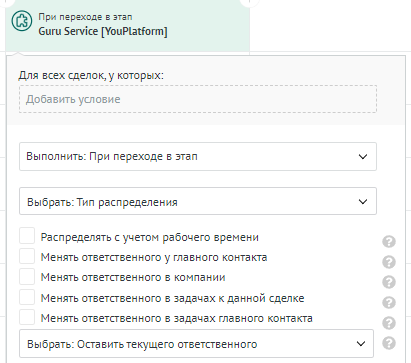Screen dimensions: 411x363
Task: Click chevron of the execute trigger selector
Action: pos(363,157)
